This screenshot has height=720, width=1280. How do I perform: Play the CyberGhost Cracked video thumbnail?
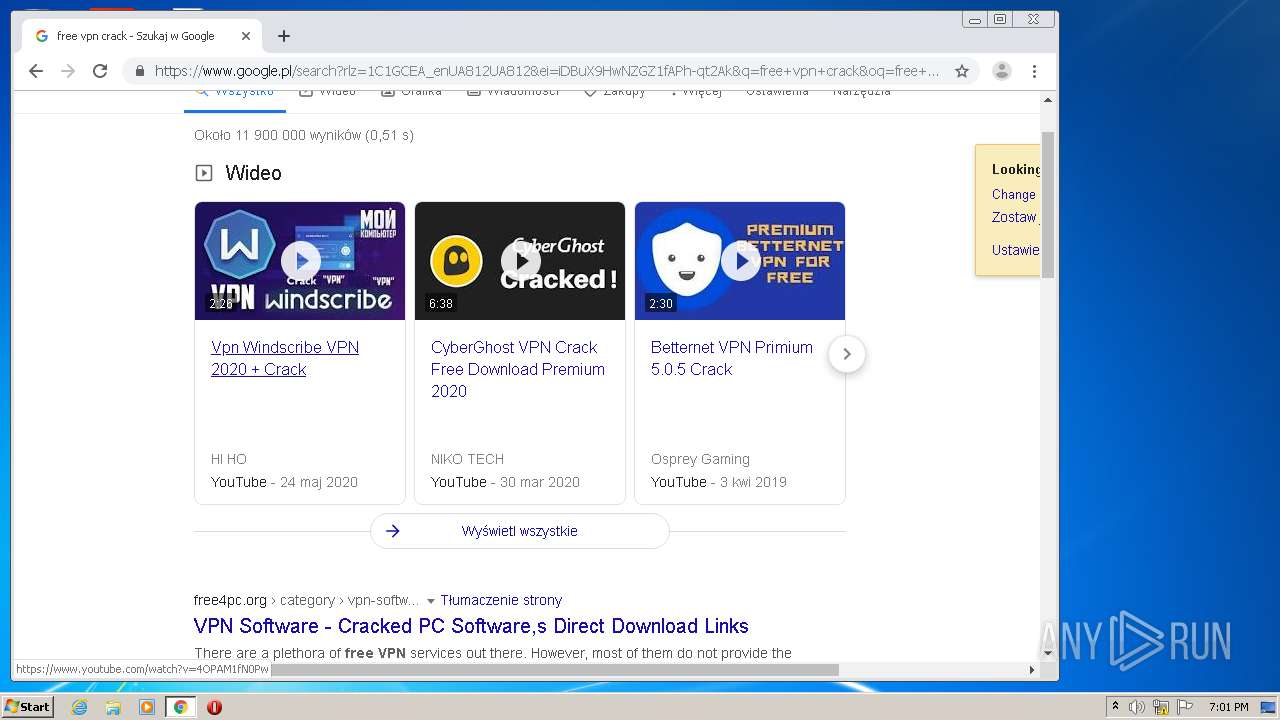(520, 261)
